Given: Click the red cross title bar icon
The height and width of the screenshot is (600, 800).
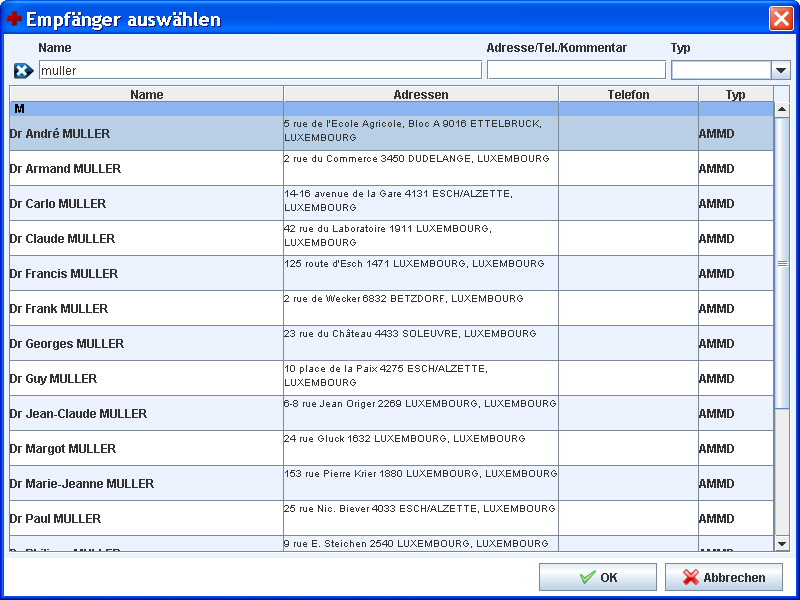Looking at the screenshot, I should point(13,19).
